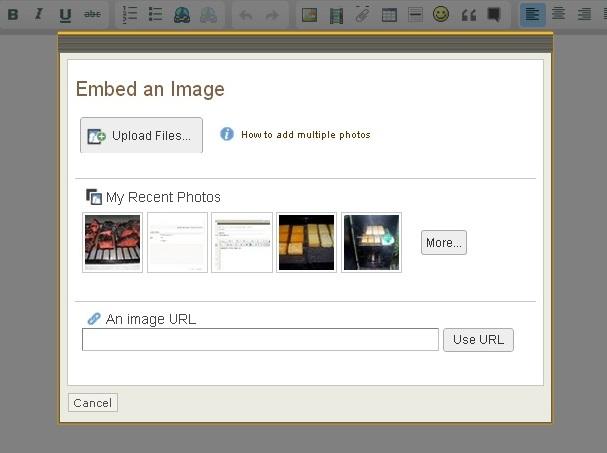Apply strikethrough formatting
The width and height of the screenshot is (607, 453).
(x=92, y=14)
